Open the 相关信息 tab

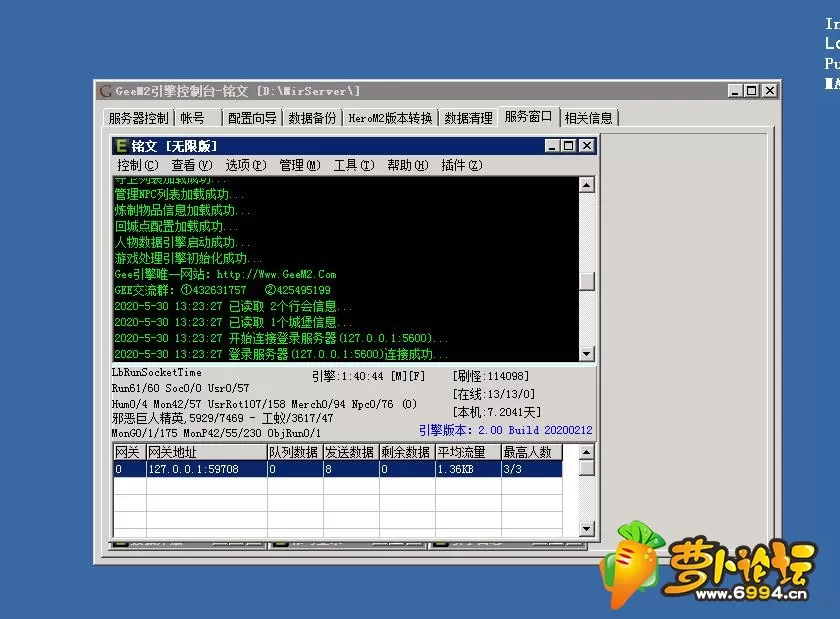coord(588,118)
